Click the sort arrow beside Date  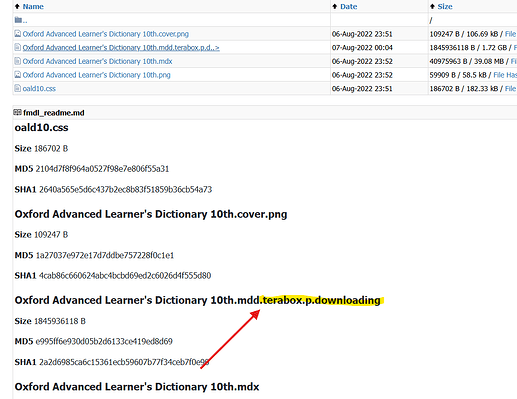click(335, 6)
